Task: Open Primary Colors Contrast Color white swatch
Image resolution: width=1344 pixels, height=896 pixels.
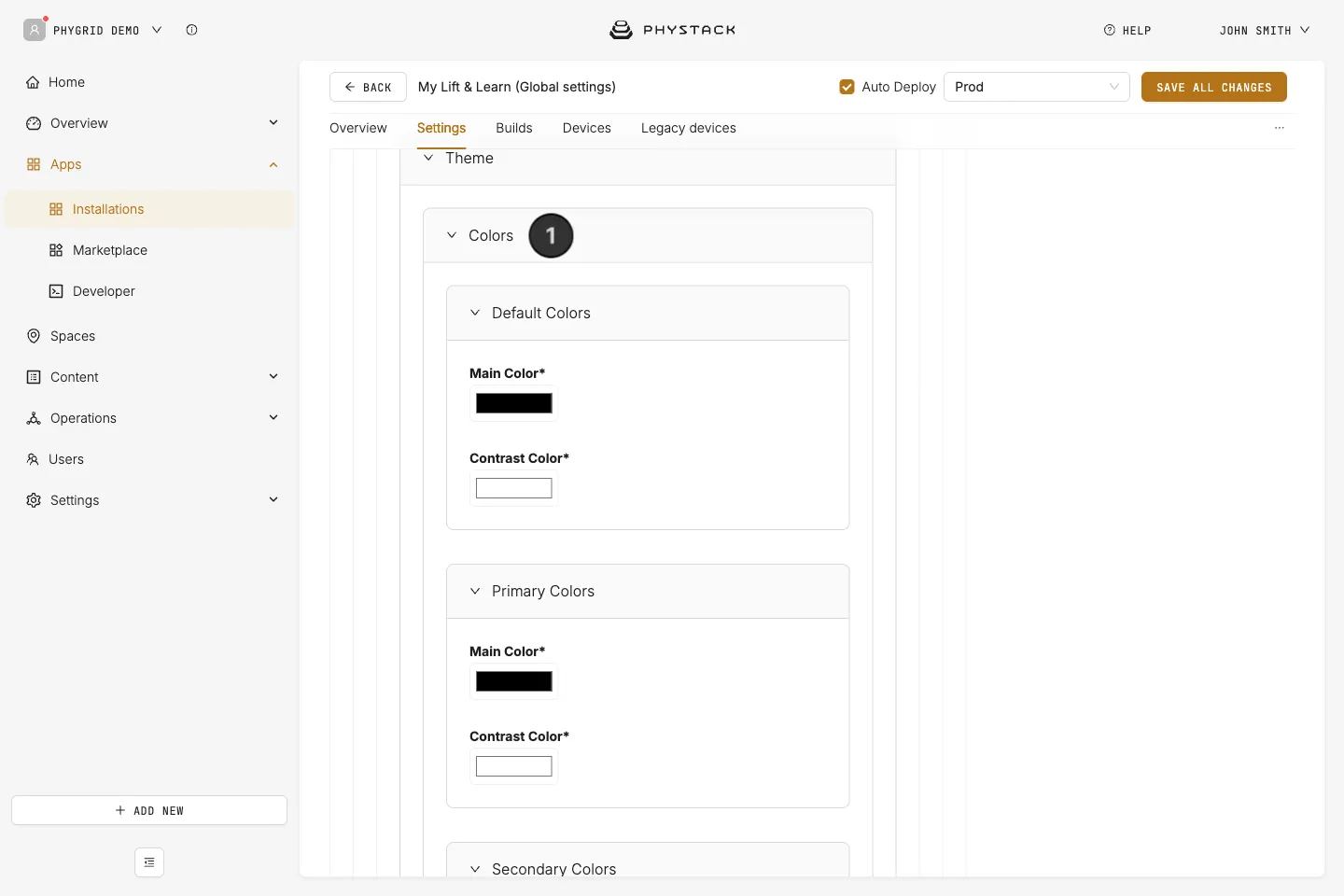Action: click(514, 766)
